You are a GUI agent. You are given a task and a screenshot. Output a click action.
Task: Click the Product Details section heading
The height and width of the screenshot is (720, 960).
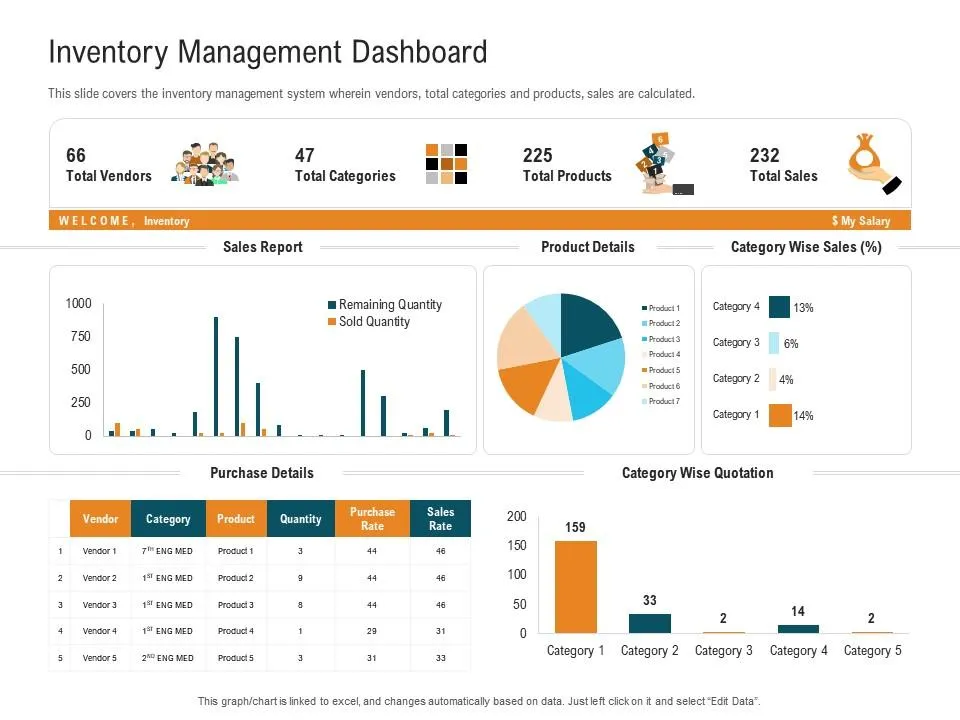[588, 247]
